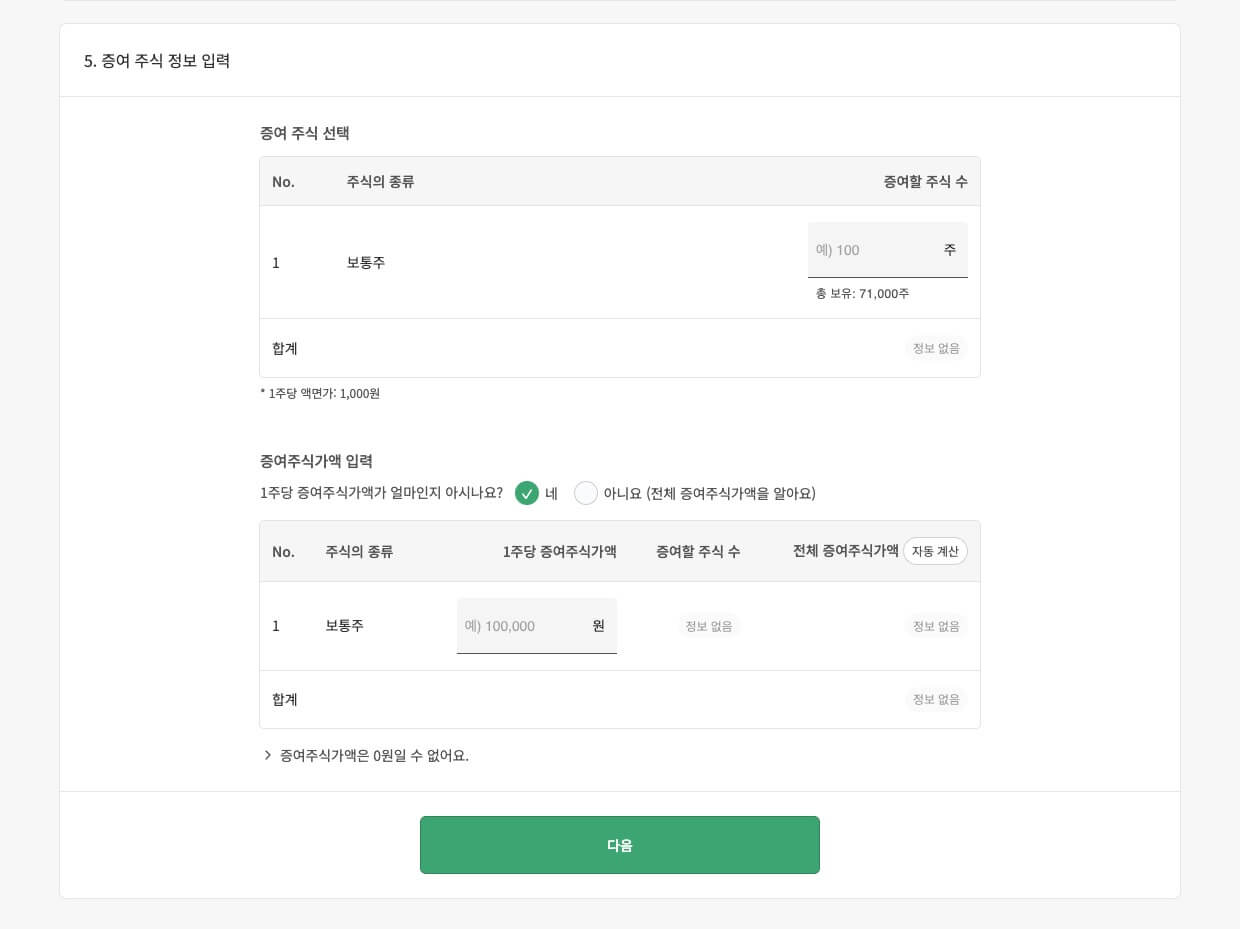Click the 원 unit label in price input
This screenshot has height=929, width=1240.
598,625
